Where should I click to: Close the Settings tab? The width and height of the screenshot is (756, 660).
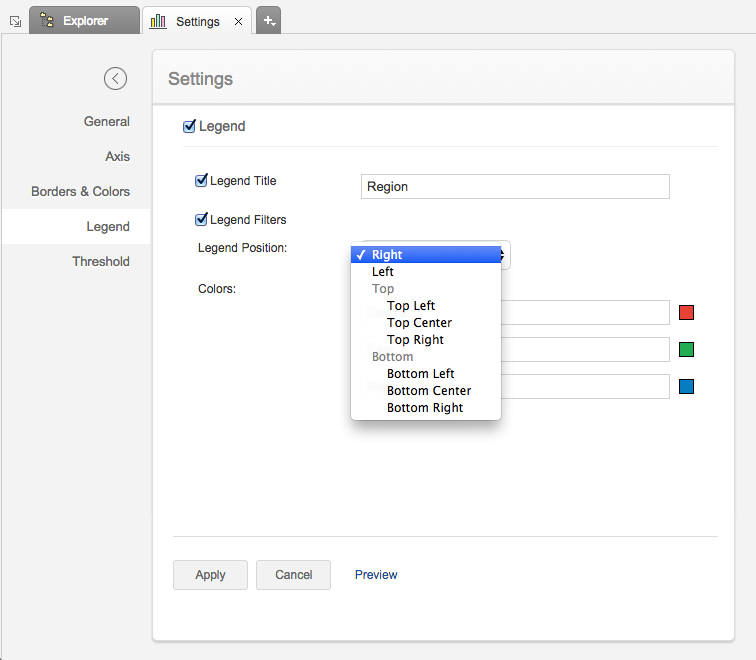[238, 21]
